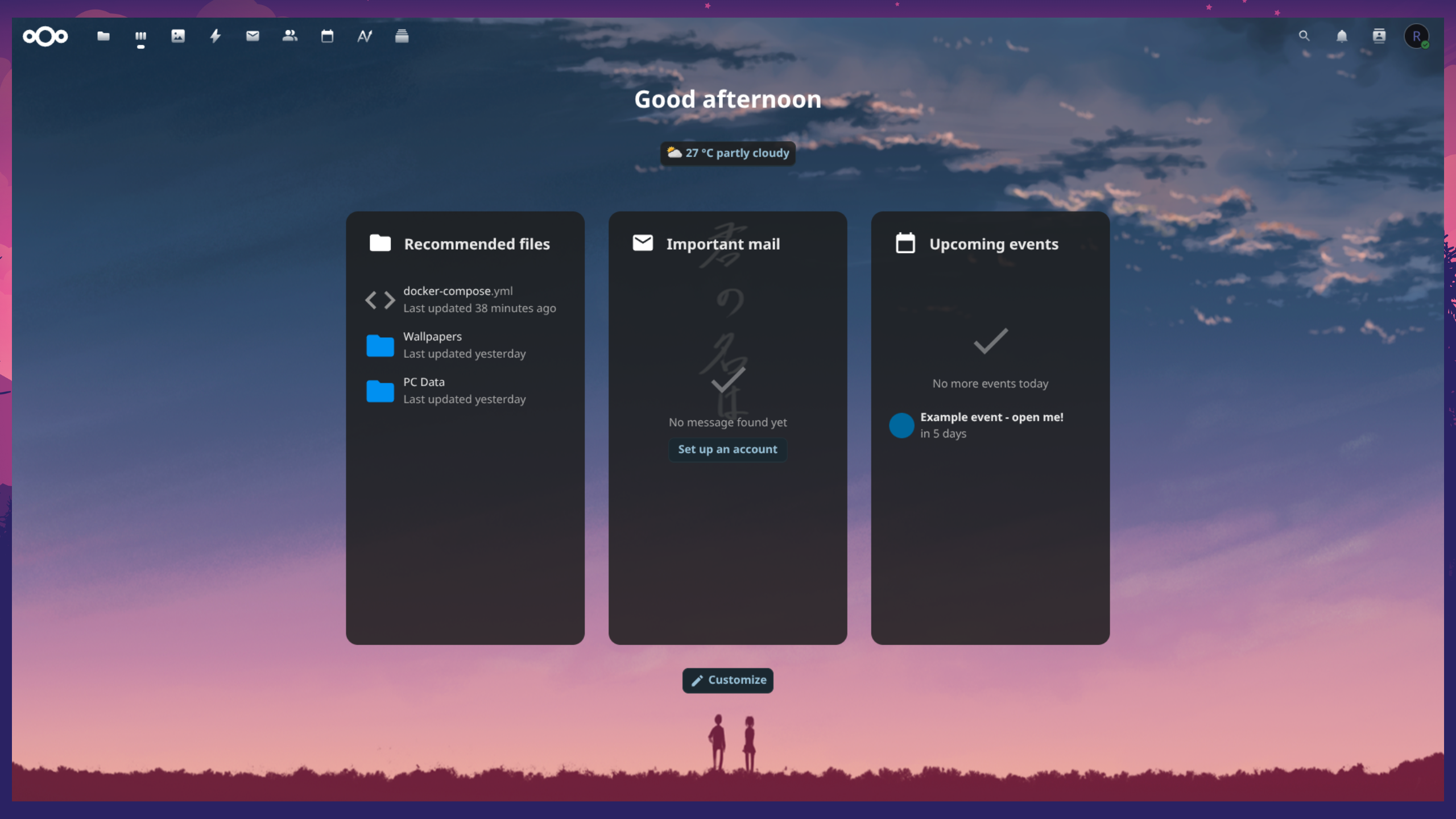The image size is (1456, 819).
Task: Open weather status 27 °C dropdown
Action: click(728, 153)
